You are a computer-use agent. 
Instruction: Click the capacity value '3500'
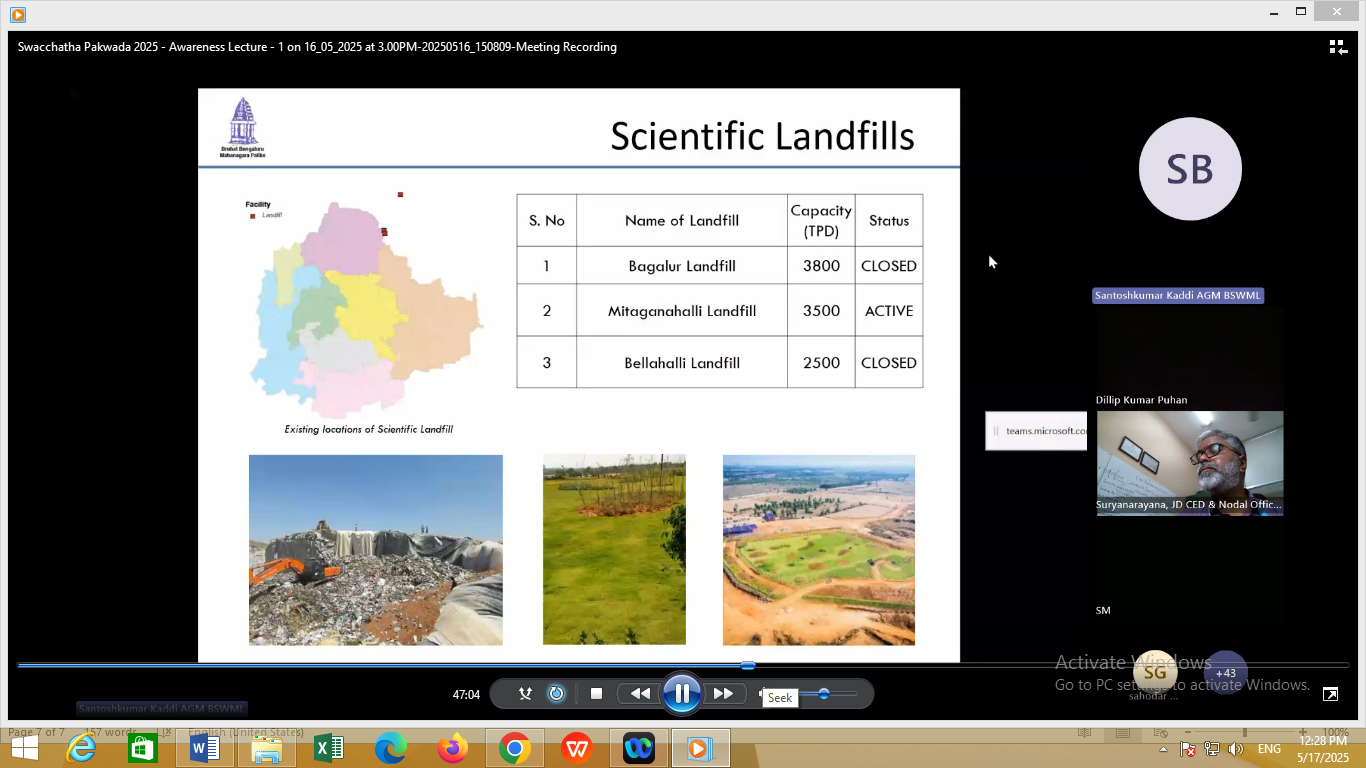[821, 311]
